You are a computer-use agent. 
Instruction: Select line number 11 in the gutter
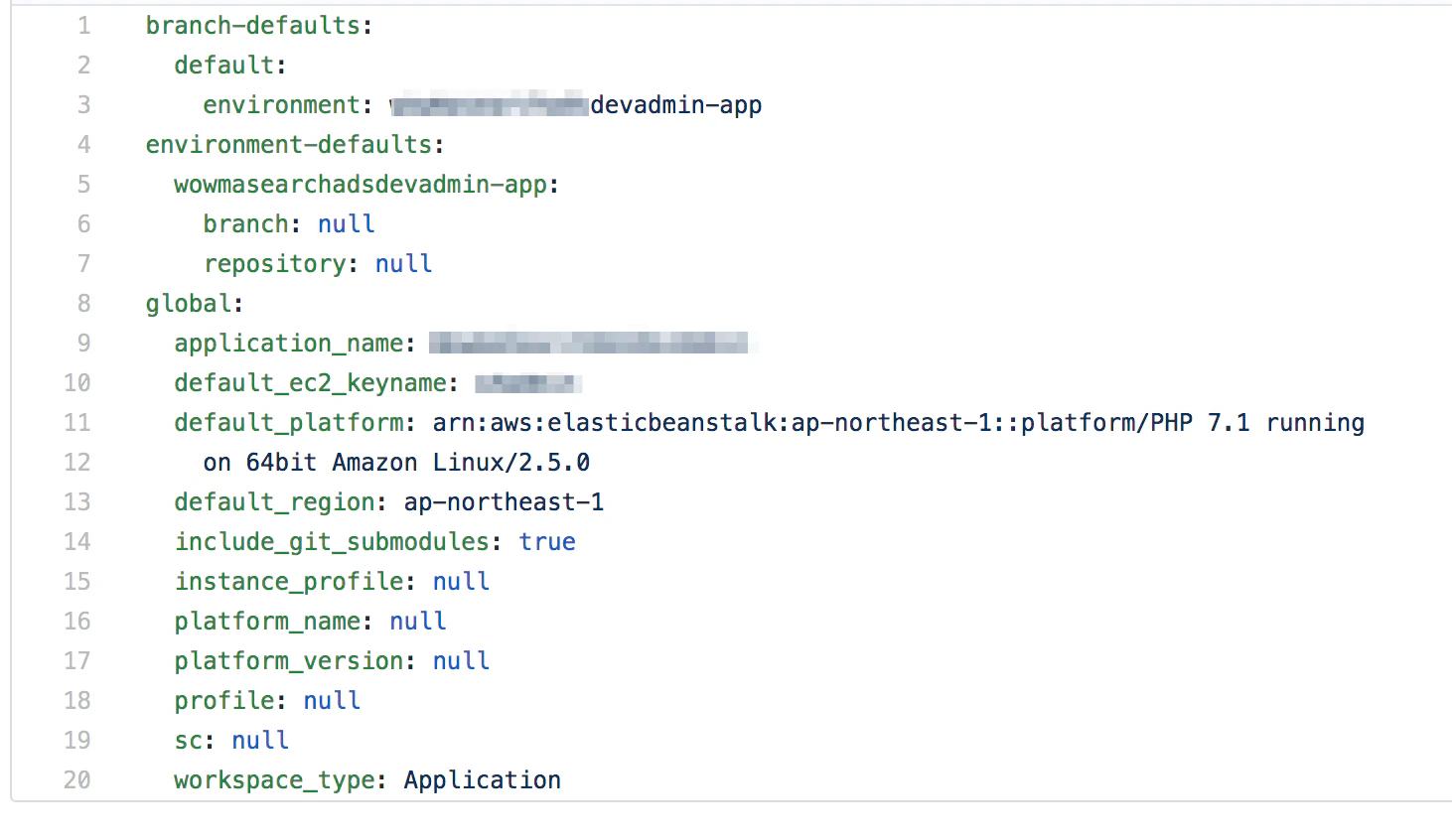pyautogui.click(x=77, y=423)
